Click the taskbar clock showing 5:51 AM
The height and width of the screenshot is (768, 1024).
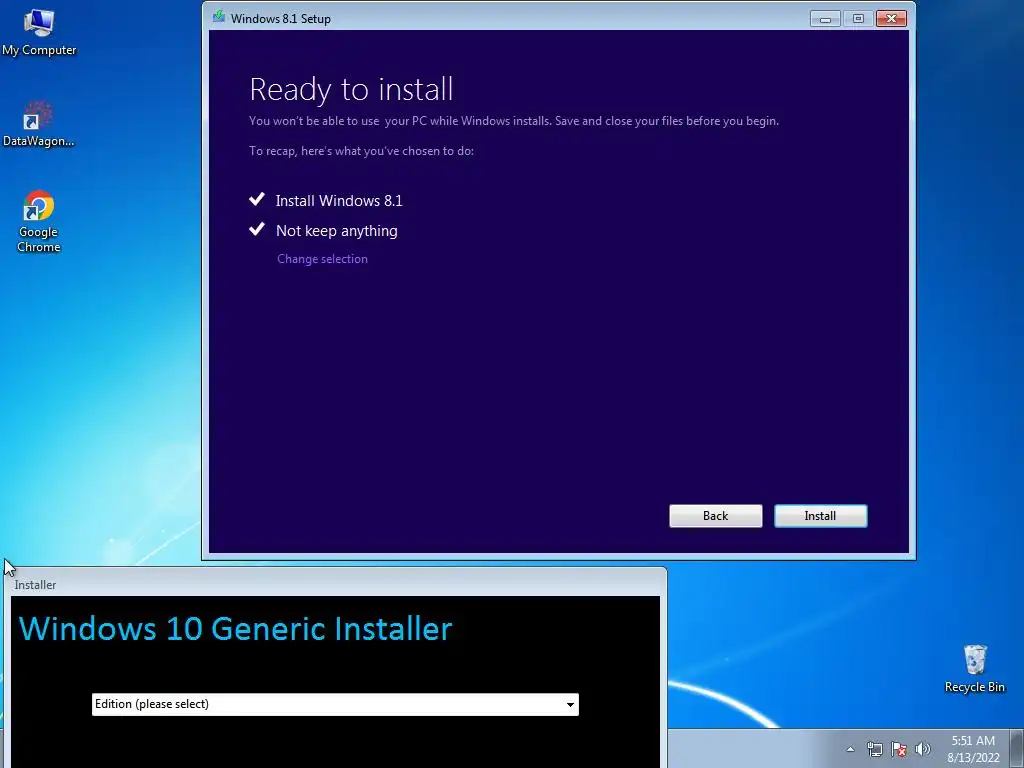coord(973,749)
